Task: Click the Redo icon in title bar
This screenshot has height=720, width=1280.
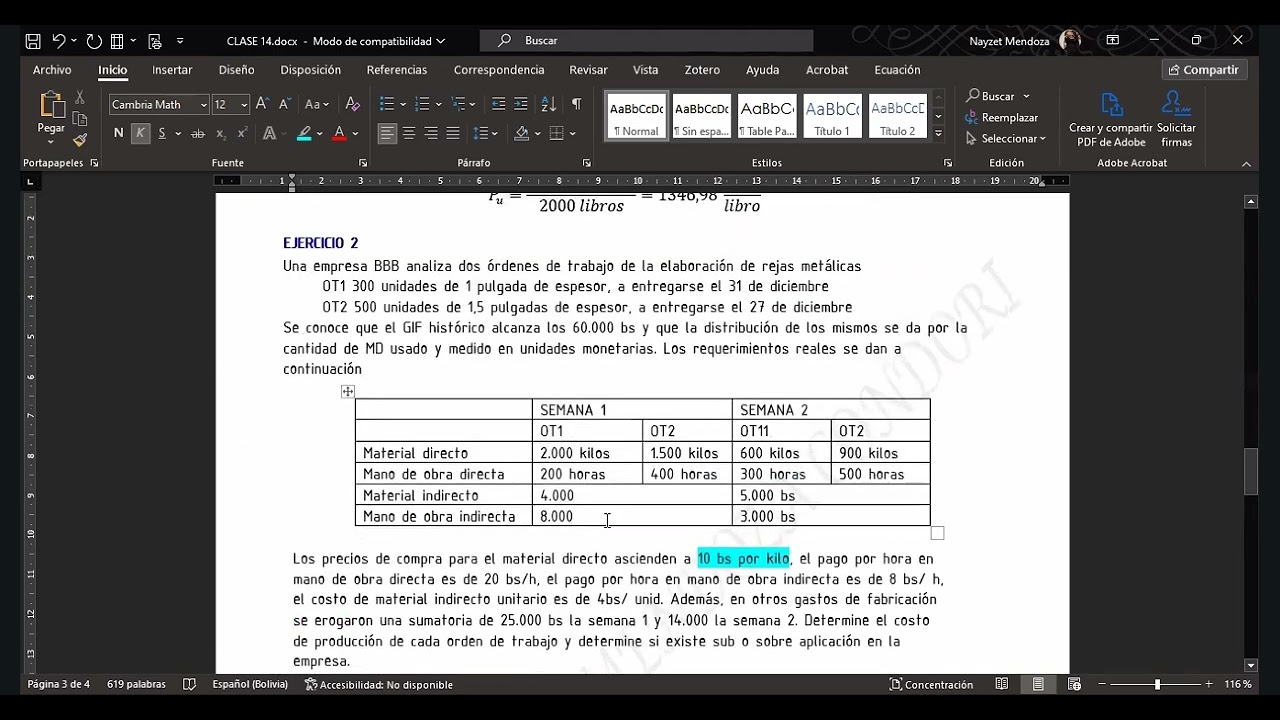Action: coord(94,41)
